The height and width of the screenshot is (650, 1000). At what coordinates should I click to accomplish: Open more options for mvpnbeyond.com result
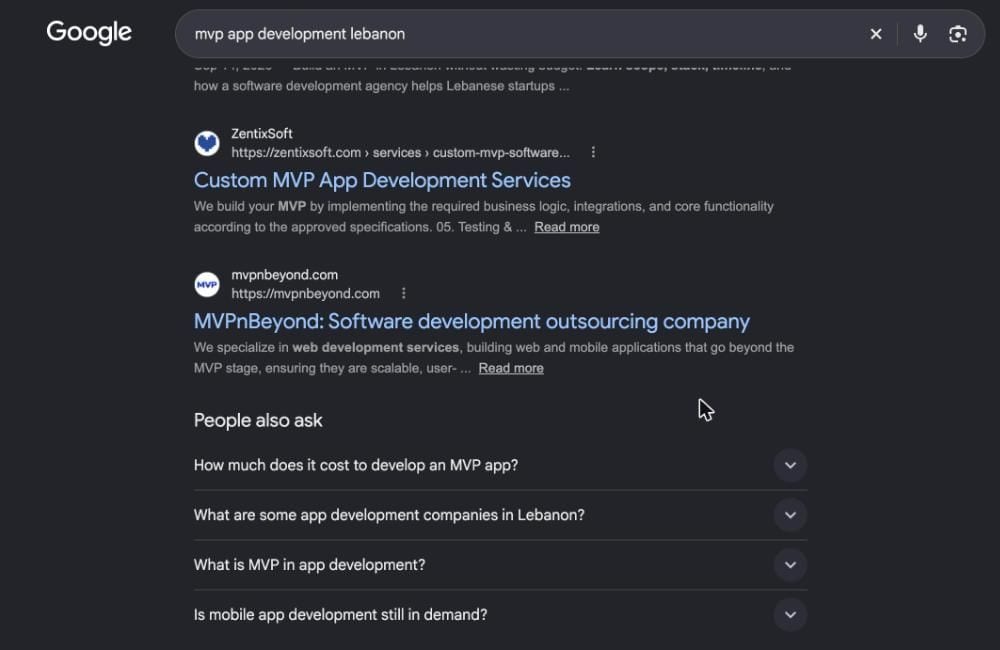pyautogui.click(x=403, y=293)
